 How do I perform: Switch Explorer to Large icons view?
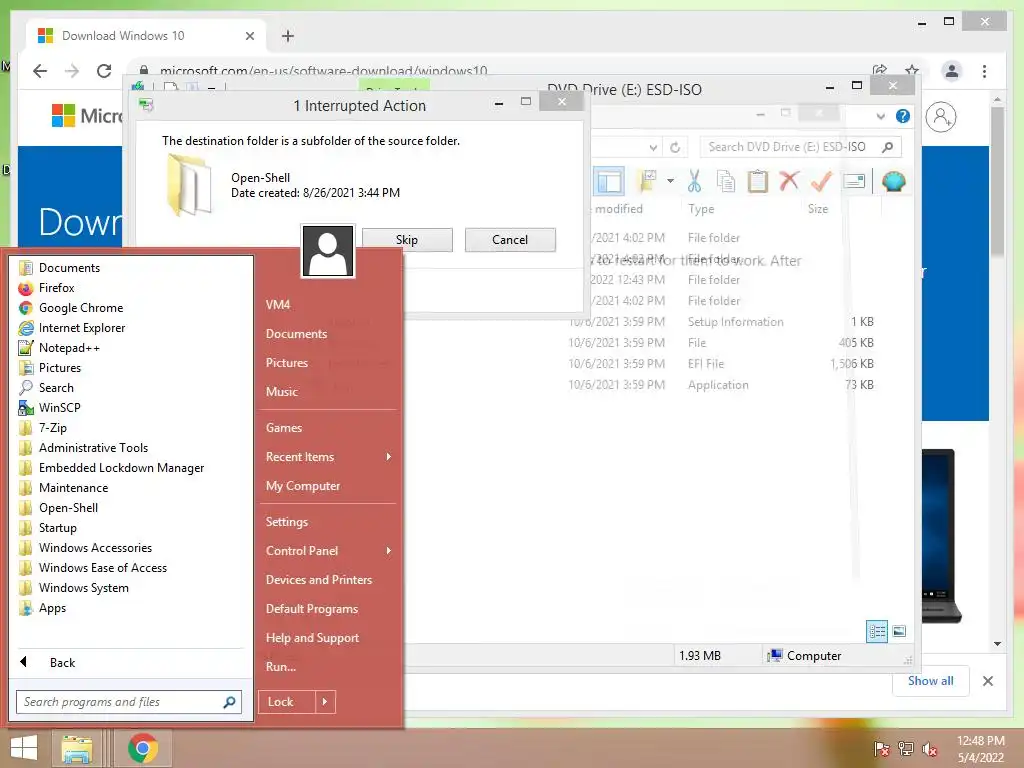899,631
